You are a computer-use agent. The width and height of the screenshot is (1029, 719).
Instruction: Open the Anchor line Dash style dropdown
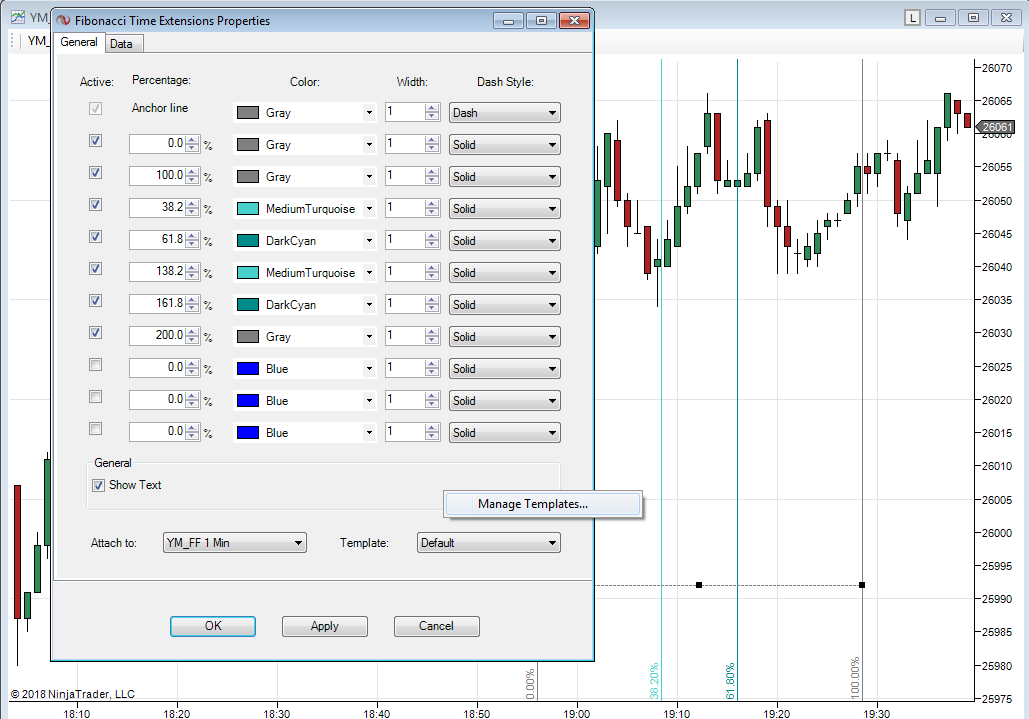(x=504, y=113)
